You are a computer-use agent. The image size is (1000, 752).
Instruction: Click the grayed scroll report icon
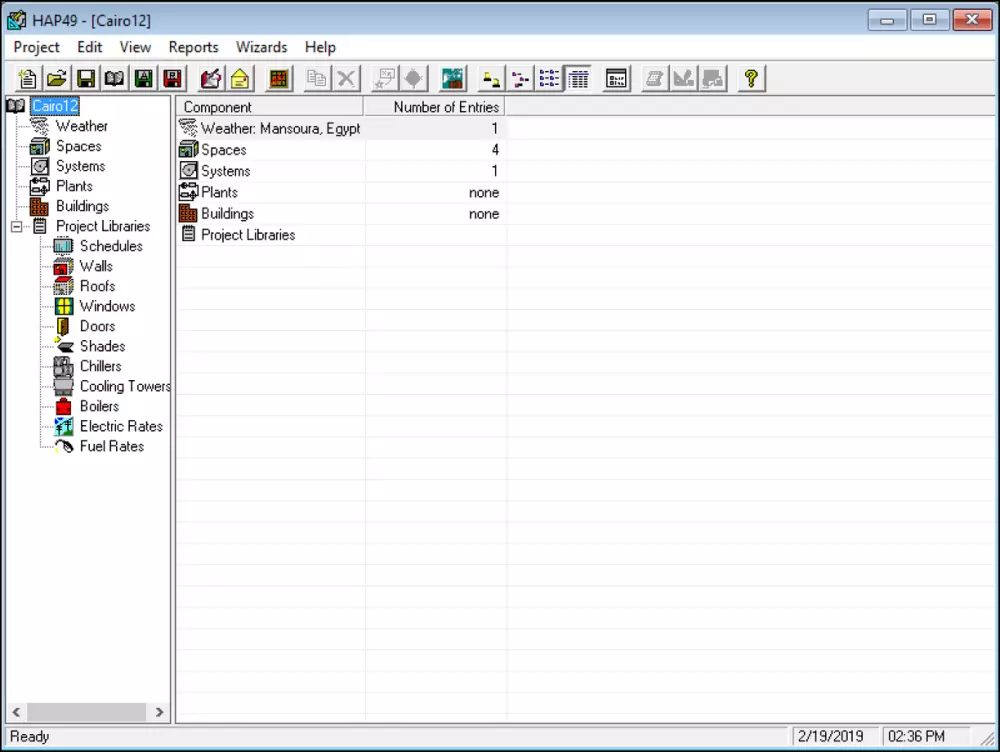point(654,78)
